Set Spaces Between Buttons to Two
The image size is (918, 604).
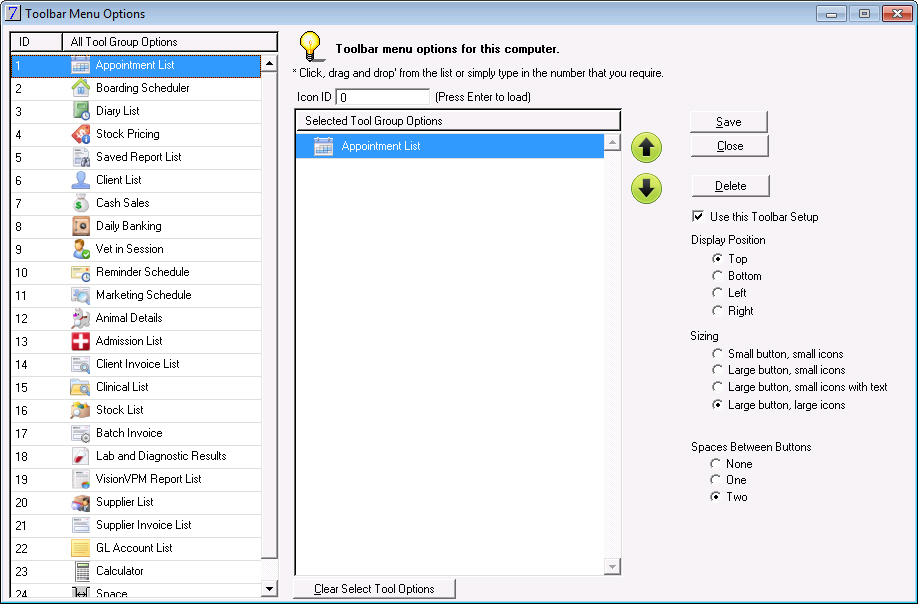coord(715,497)
